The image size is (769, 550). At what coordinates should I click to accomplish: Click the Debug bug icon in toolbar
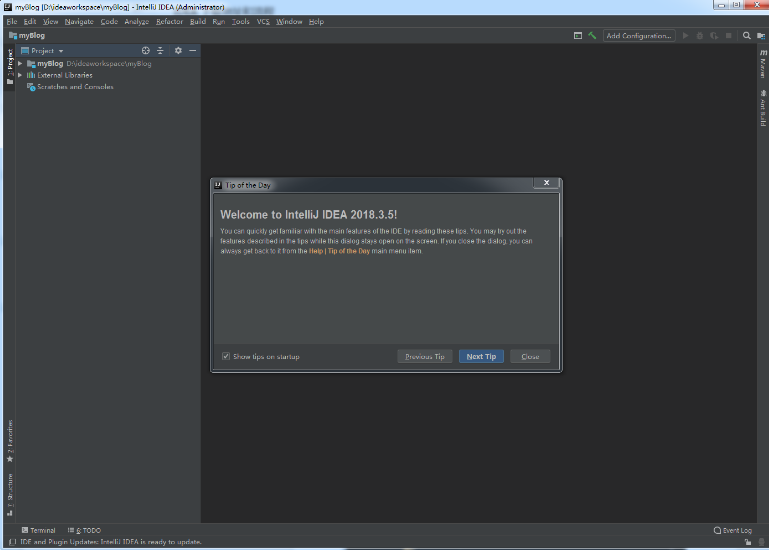700,36
